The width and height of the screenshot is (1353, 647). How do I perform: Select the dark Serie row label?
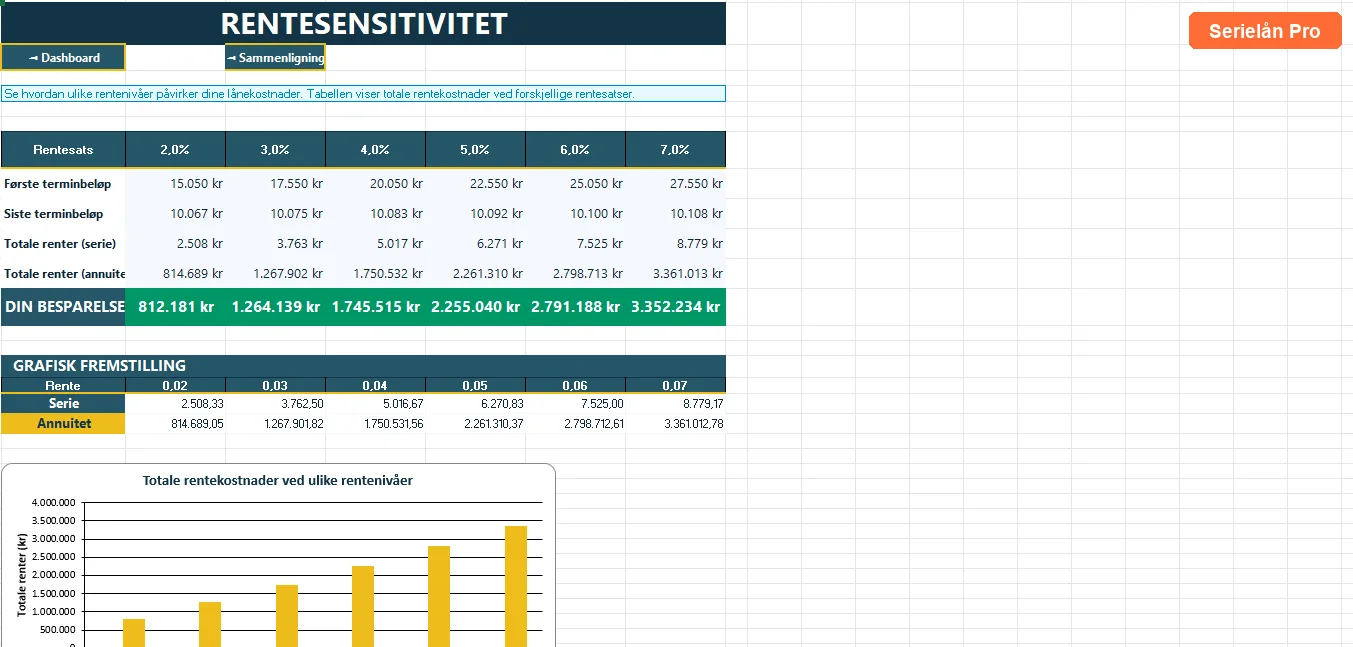[63, 403]
